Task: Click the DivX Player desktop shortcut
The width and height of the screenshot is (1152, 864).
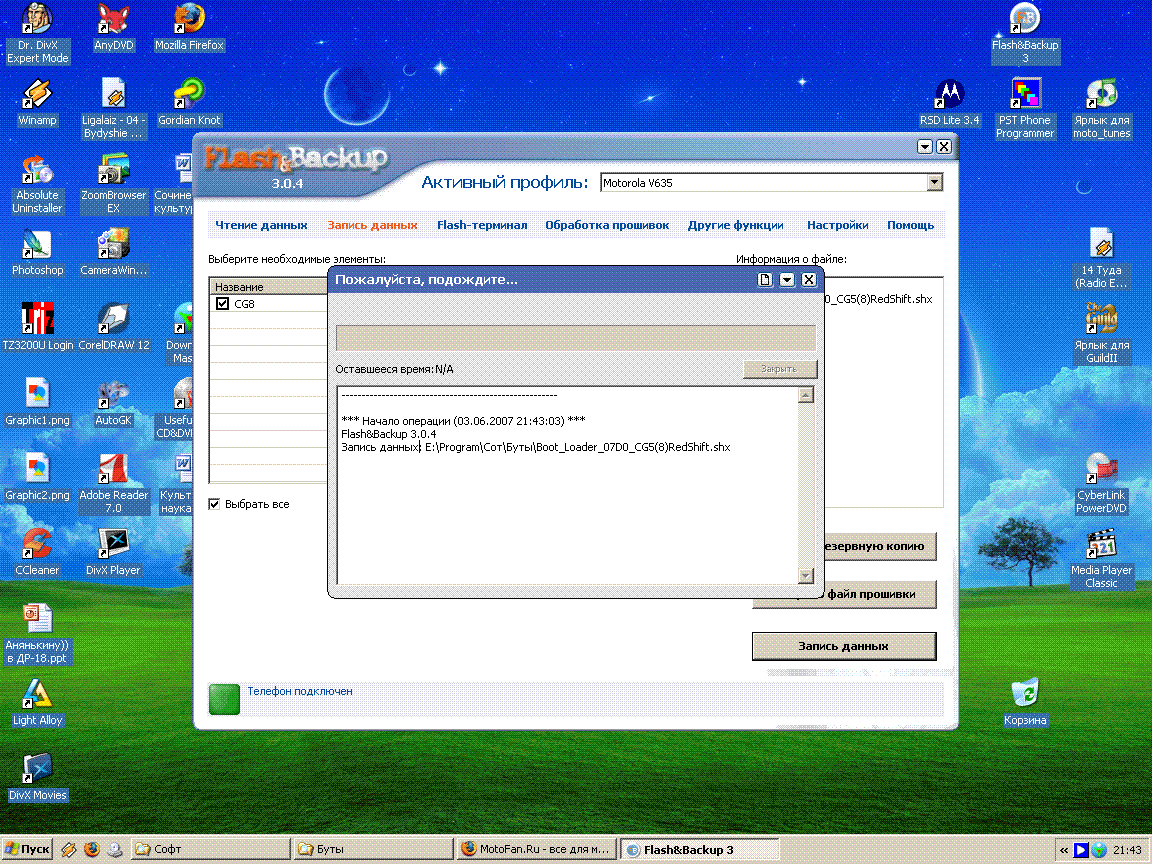Action: (114, 552)
